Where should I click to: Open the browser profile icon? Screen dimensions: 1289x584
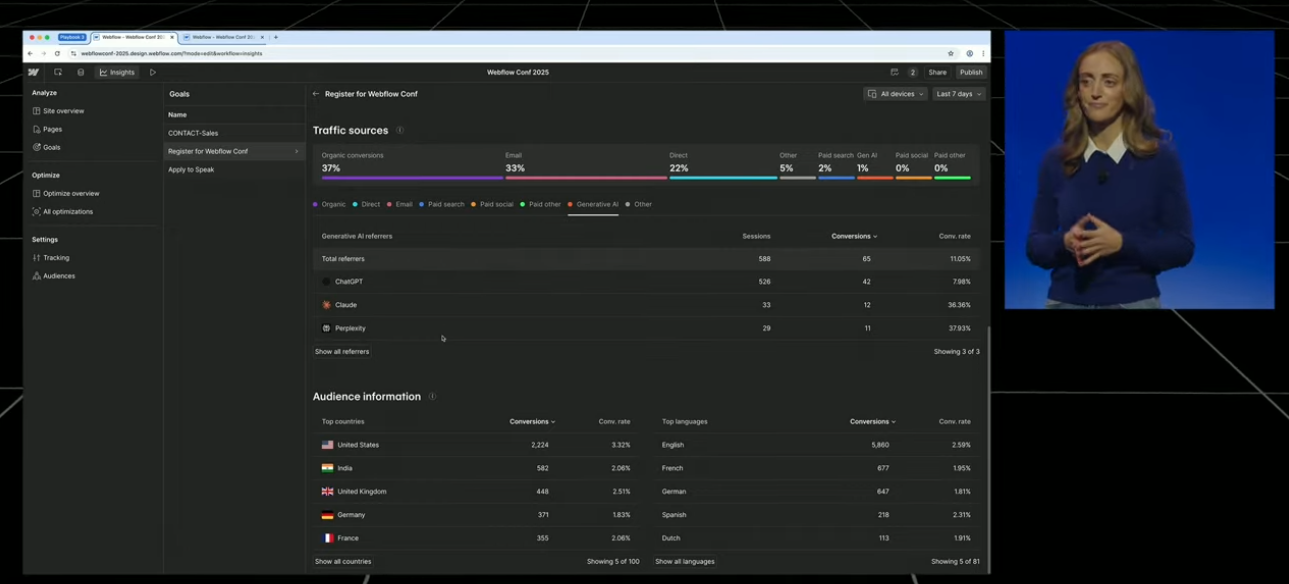[x=969, y=53]
